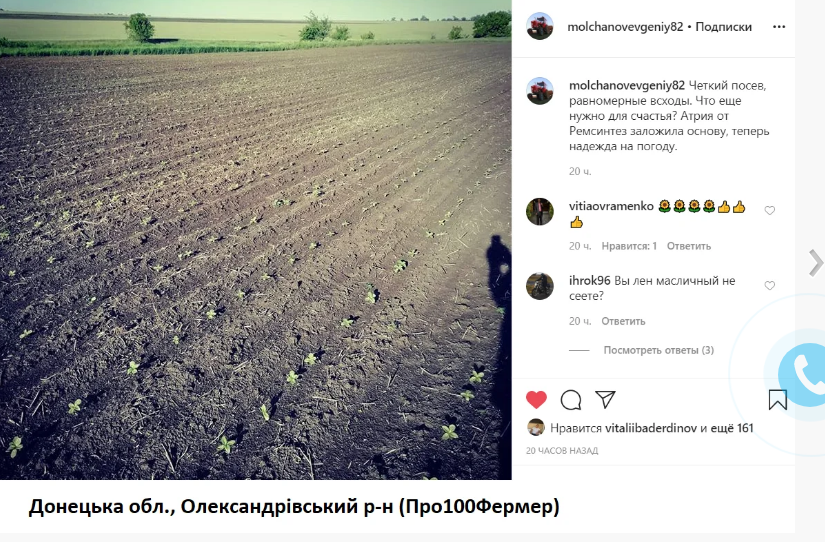Viewport: 825px width, 542px height.
Task: Like ihrok96's comment heart
Action: 769,285
